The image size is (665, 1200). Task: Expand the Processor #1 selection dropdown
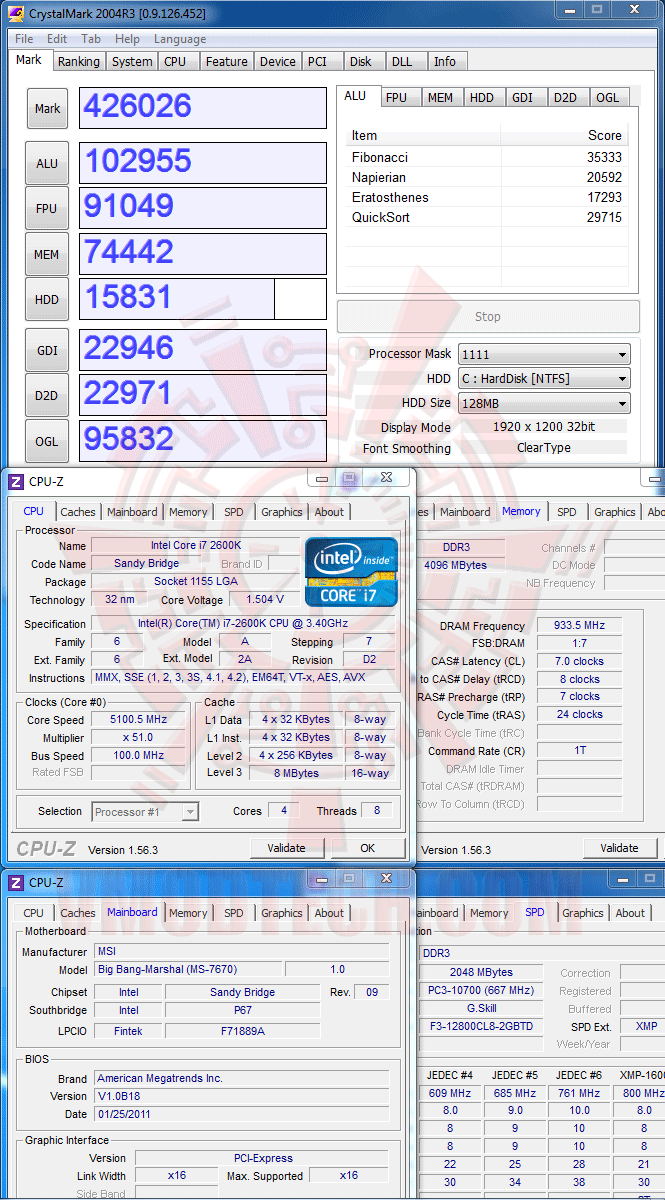[145, 812]
